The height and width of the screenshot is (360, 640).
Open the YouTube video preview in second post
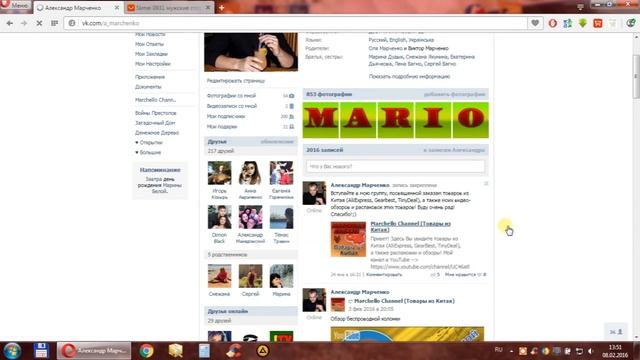point(407,334)
